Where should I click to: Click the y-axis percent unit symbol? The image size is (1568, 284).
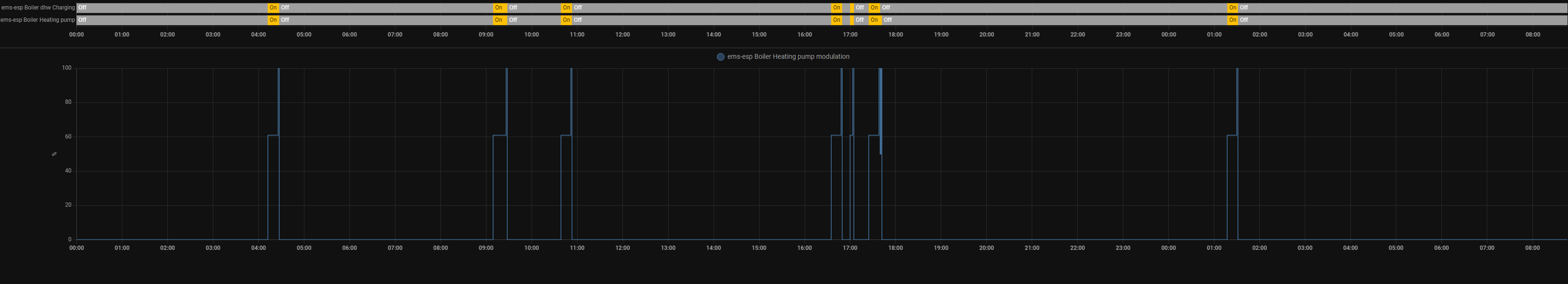click(x=54, y=154)
